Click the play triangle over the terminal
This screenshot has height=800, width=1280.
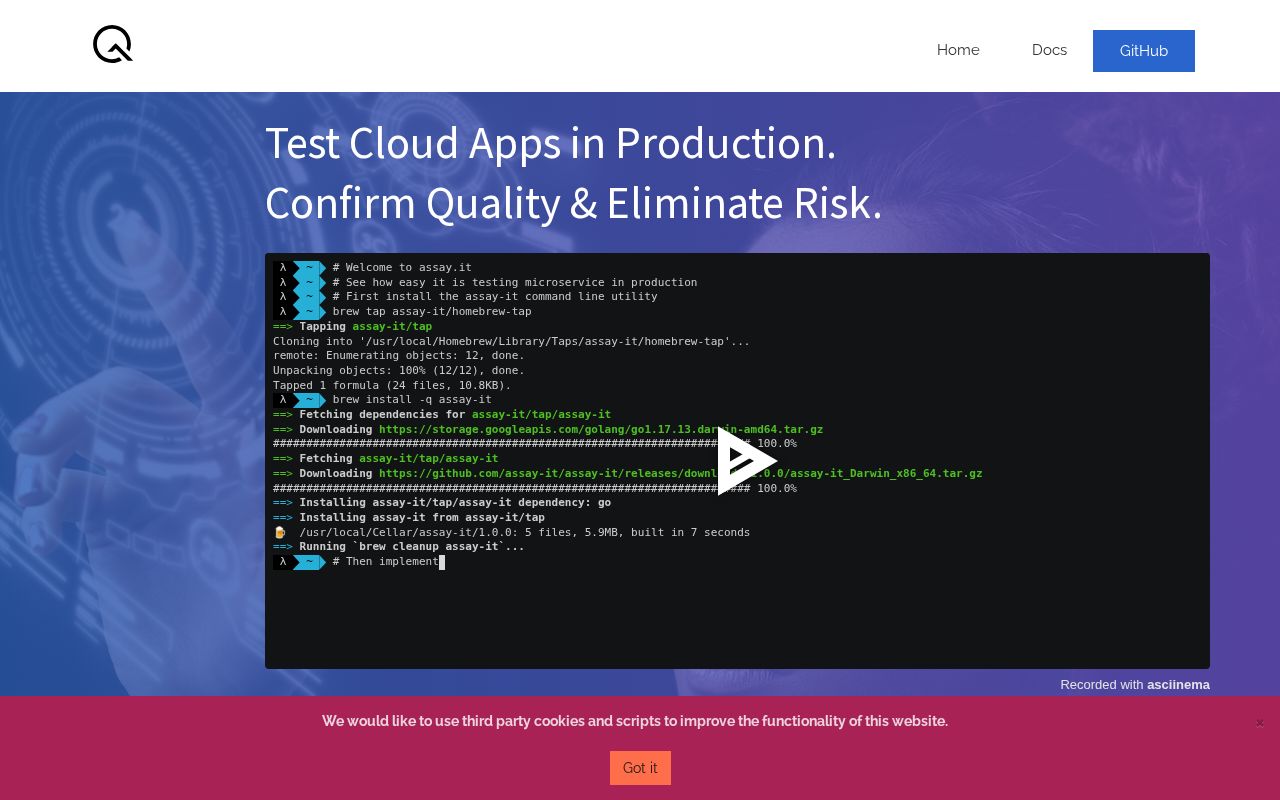point(746,461)
